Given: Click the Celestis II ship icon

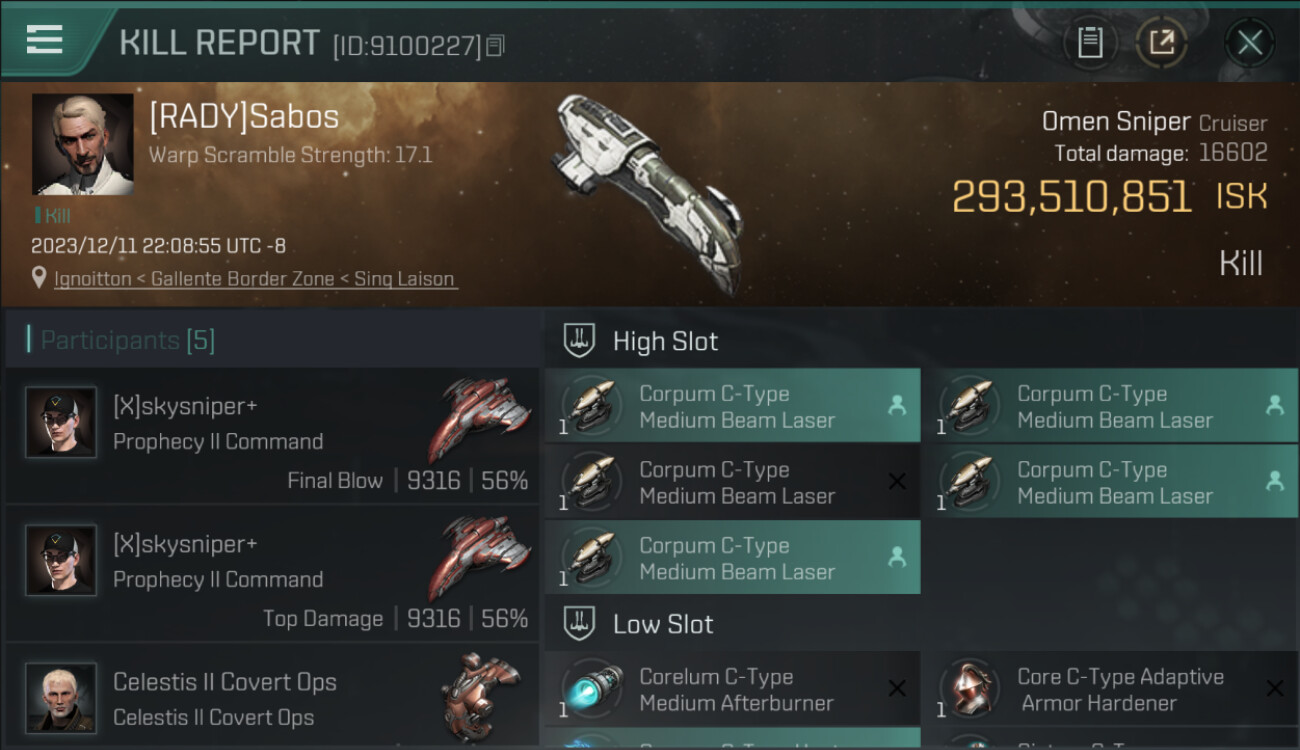Looking at the screenshot, I should [x=481, y=694].
